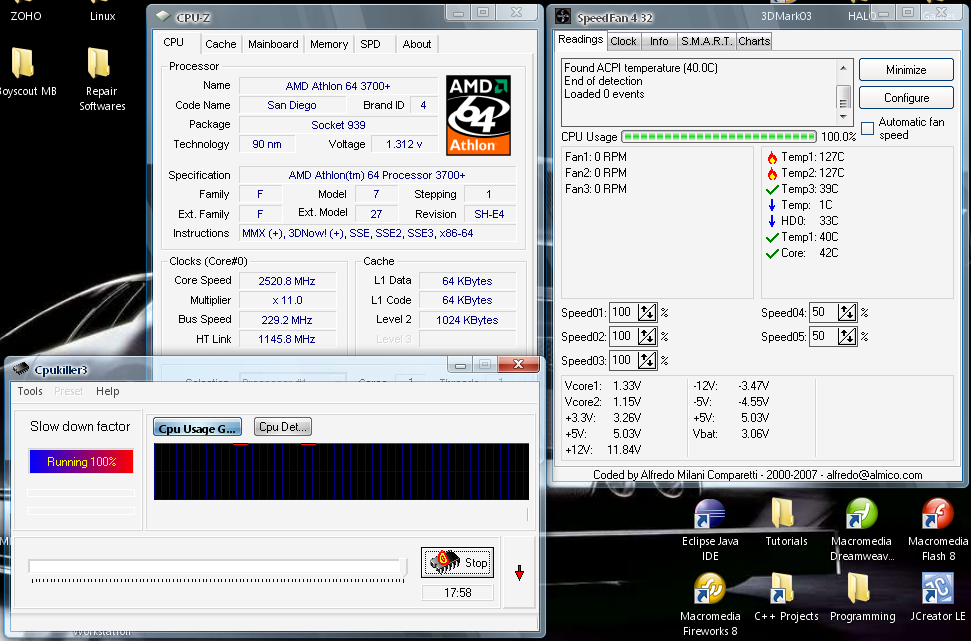Adjust the Speed01 spinner arrows
This screenshot has height=641, width=971.
pyautogui.click(x=647, y=312)
